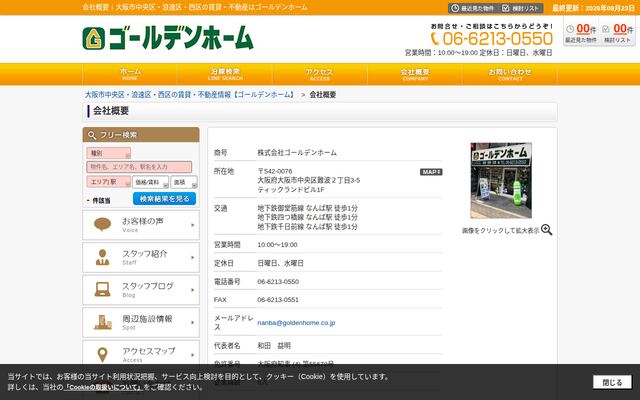Viewport: 640px width, 400px height.
Task: Open スタッフブログ sidebar arrow
Action: pyautogui.click(x=193, y=290)
